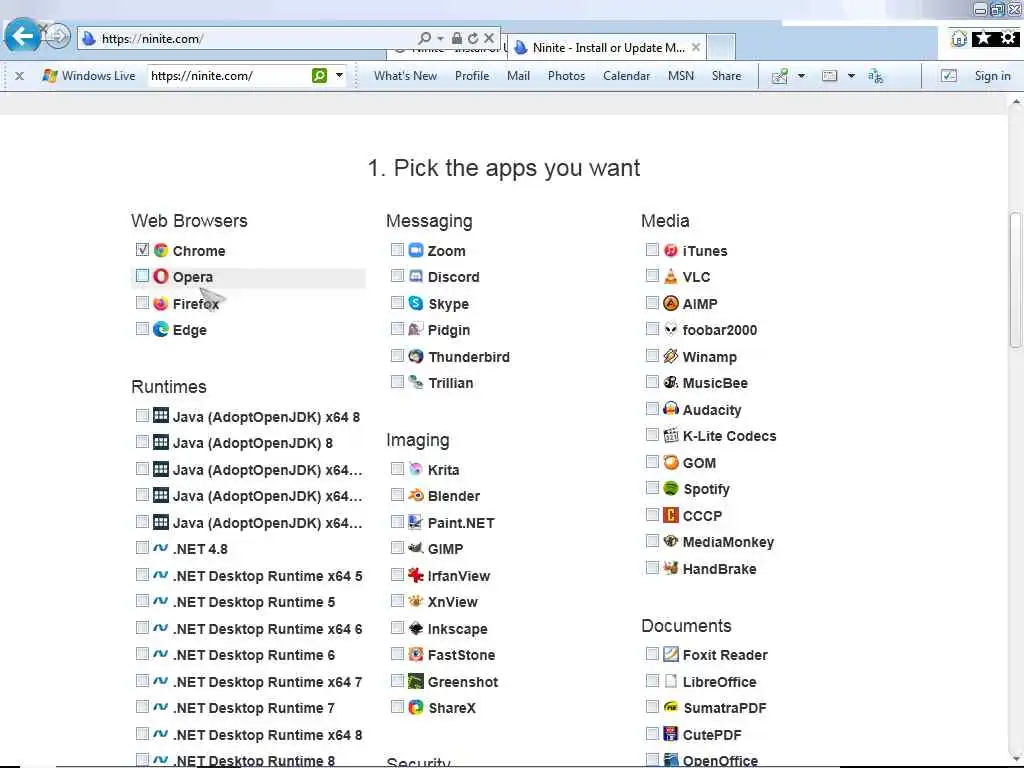Open the dropdown beside the share picture icon
This screenshot has height=768, width=1024.
(801, 76)
